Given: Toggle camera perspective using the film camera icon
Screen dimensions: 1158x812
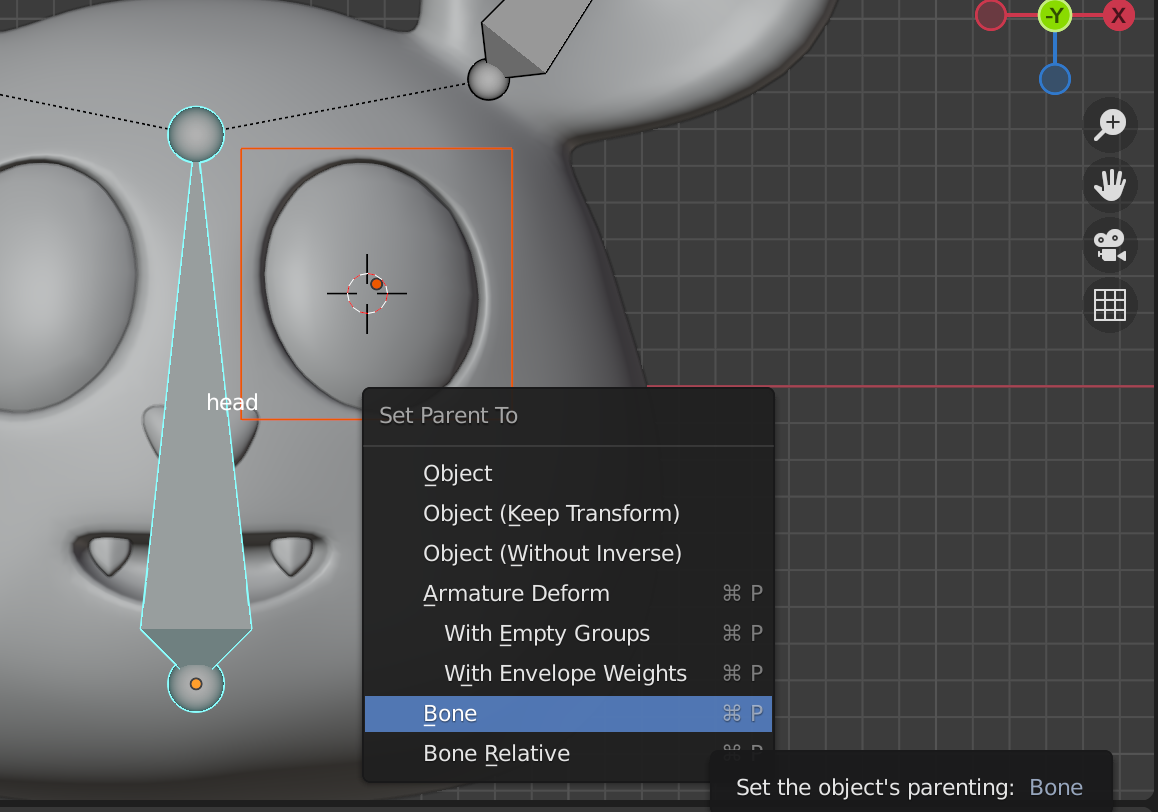Looking at the screenshot, I should point(1110,246).
